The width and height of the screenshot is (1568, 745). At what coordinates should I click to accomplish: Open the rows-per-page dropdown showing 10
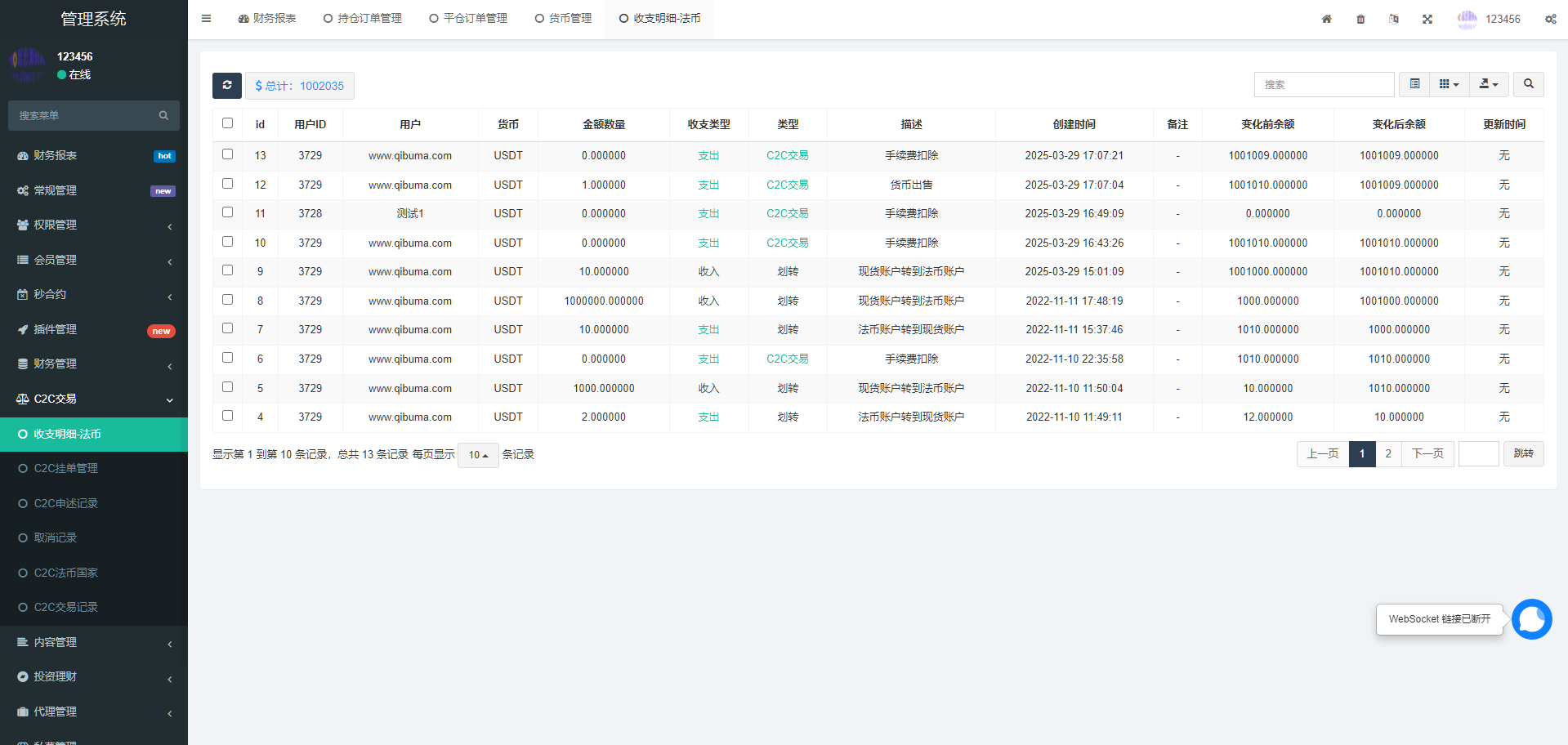point(478,455)
